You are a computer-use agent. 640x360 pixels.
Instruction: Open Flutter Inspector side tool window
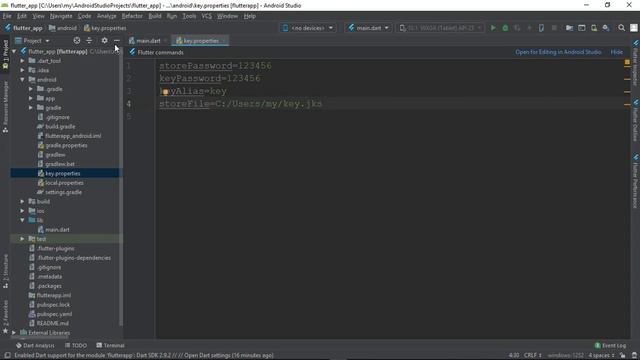pos(636,63)
